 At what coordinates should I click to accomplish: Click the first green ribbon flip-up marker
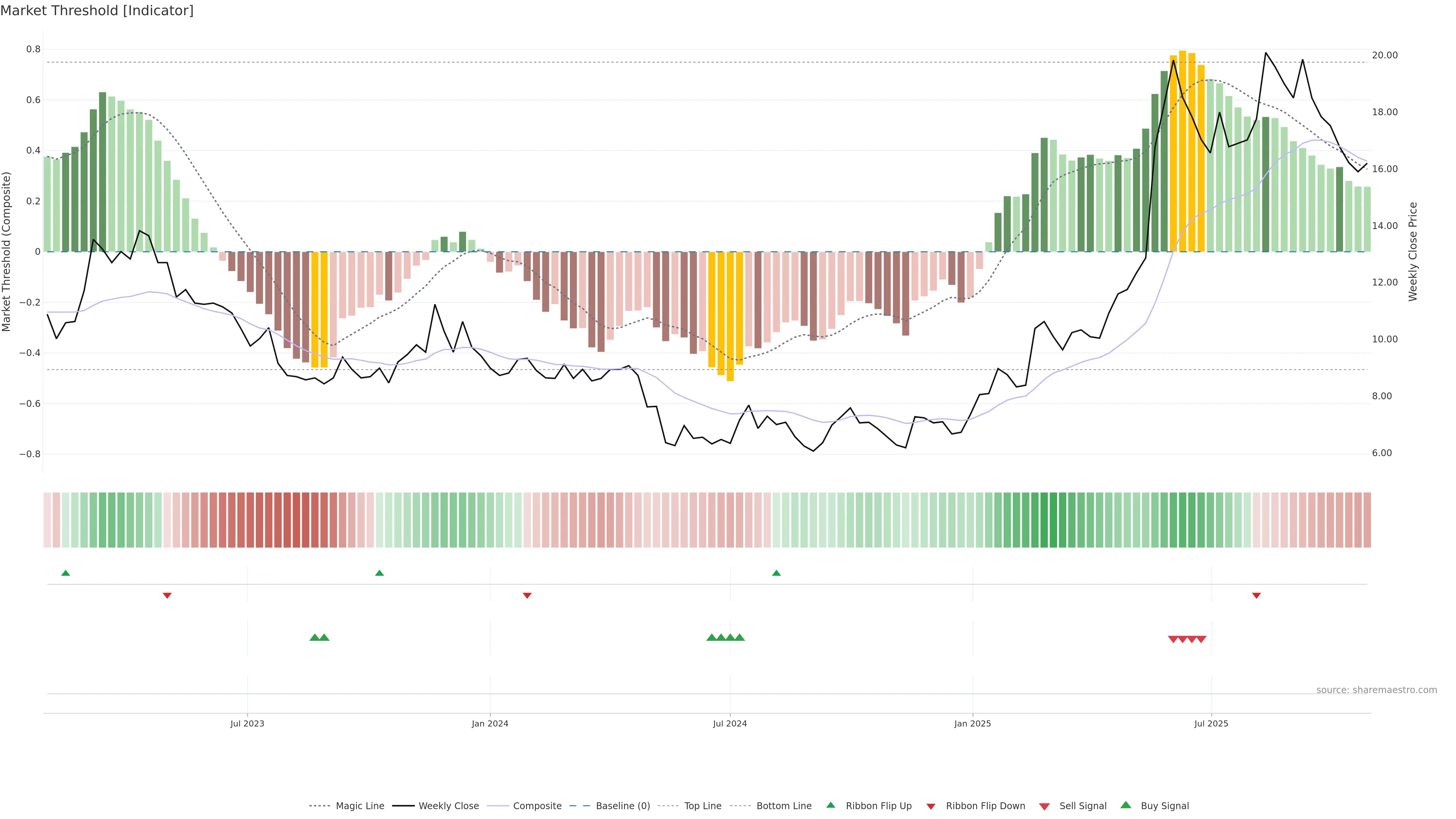tap(66, 573)
